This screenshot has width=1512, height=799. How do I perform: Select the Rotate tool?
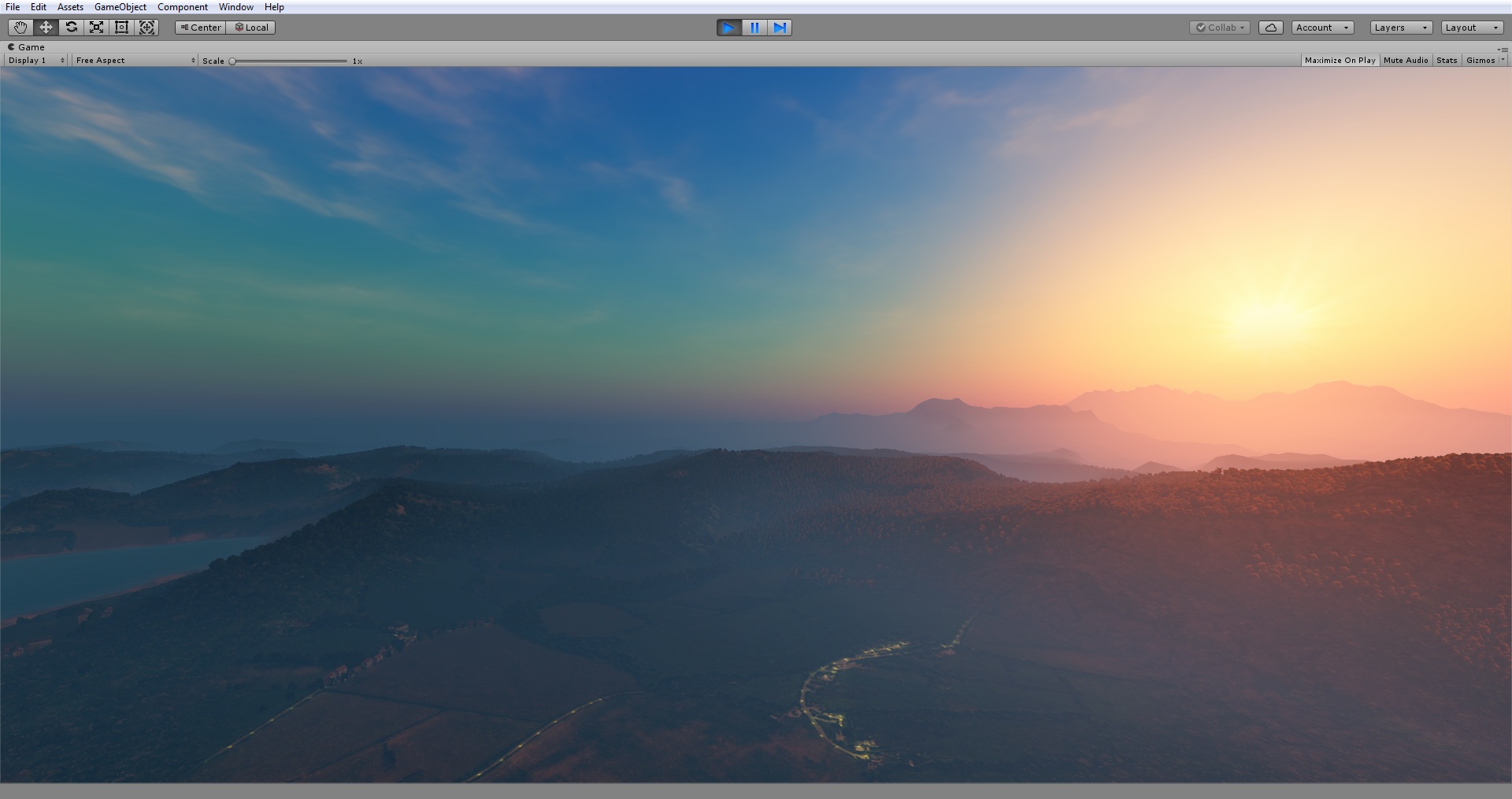pos(71,27)
